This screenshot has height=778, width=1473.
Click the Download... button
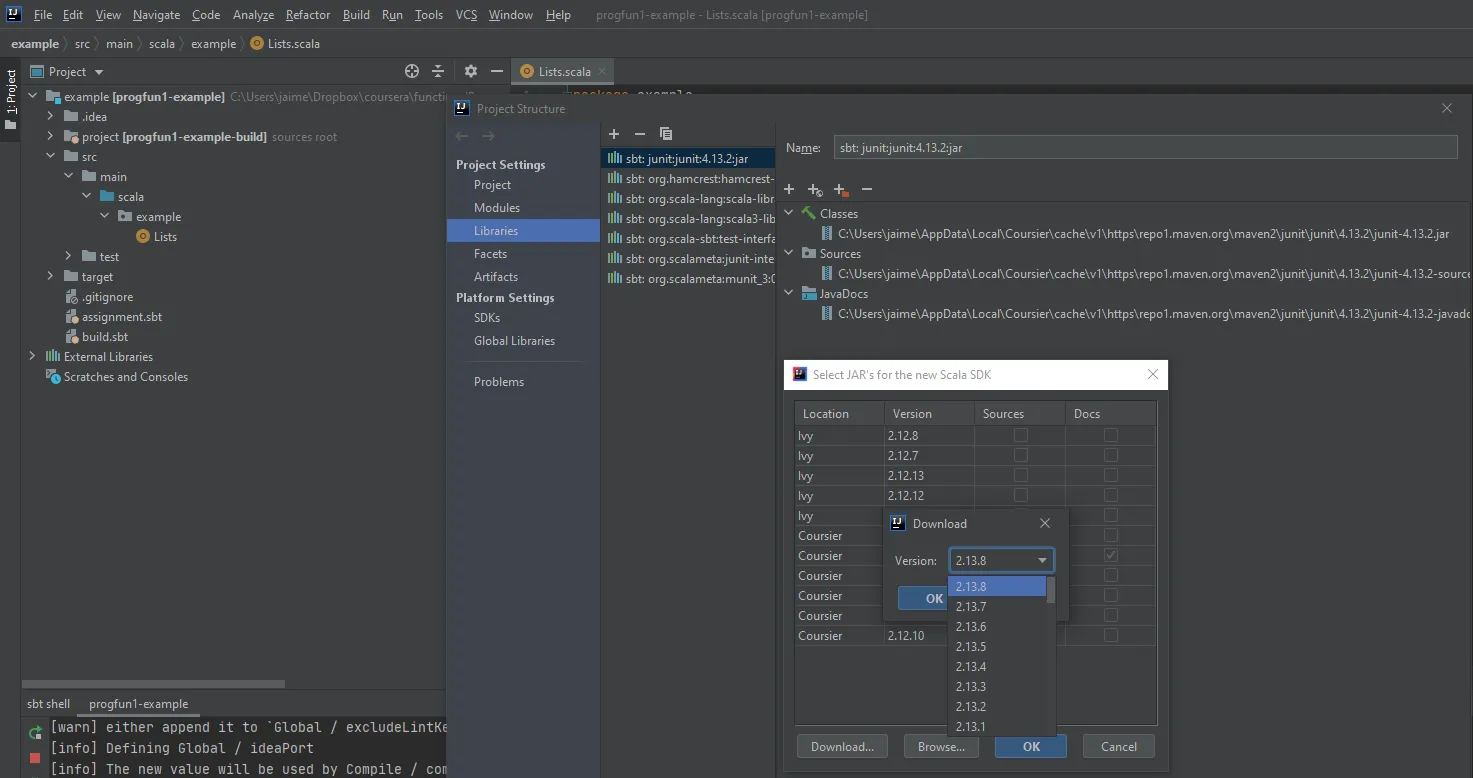tap(841, 746)
